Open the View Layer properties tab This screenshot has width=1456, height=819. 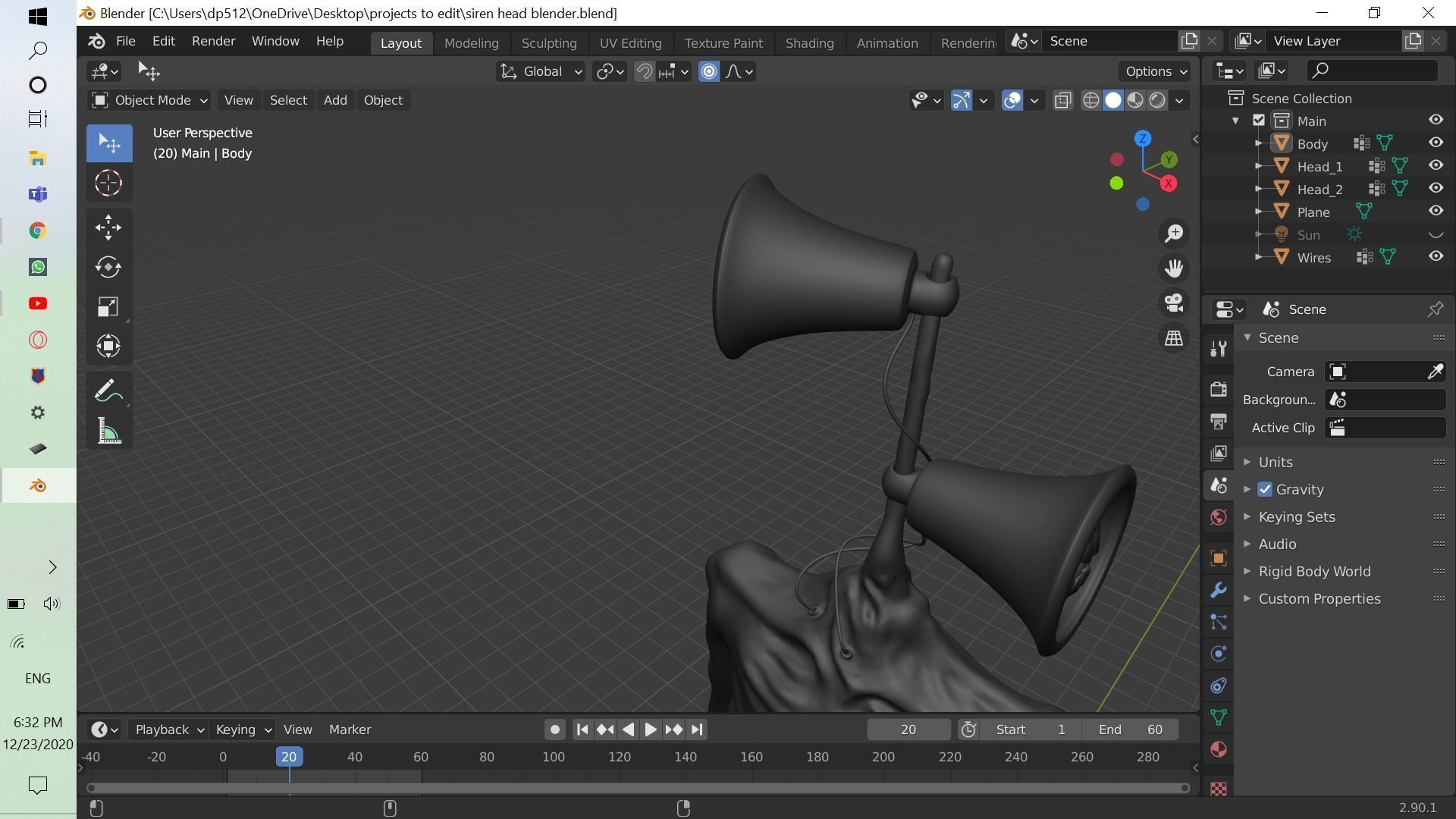1219,453
